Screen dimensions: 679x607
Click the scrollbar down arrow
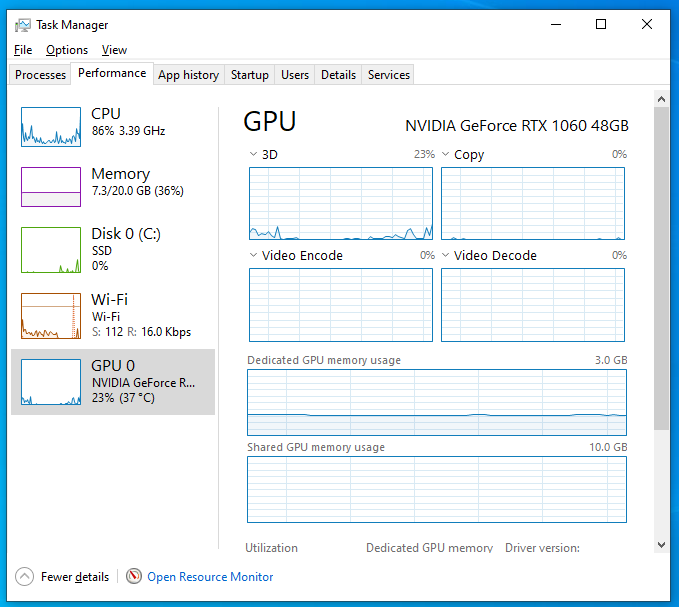pos(661,545)
